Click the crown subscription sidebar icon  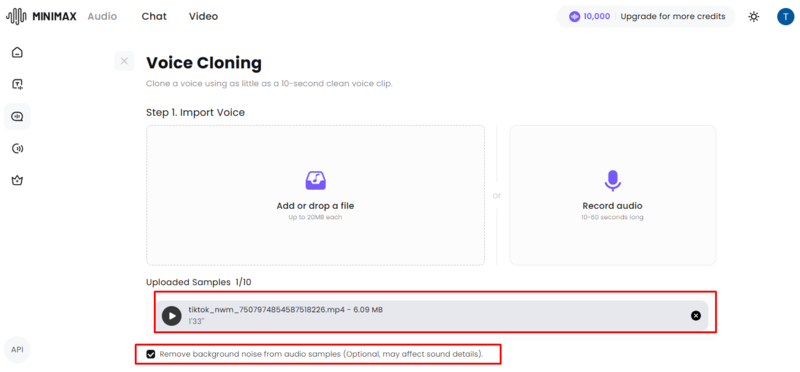(17, 180)
